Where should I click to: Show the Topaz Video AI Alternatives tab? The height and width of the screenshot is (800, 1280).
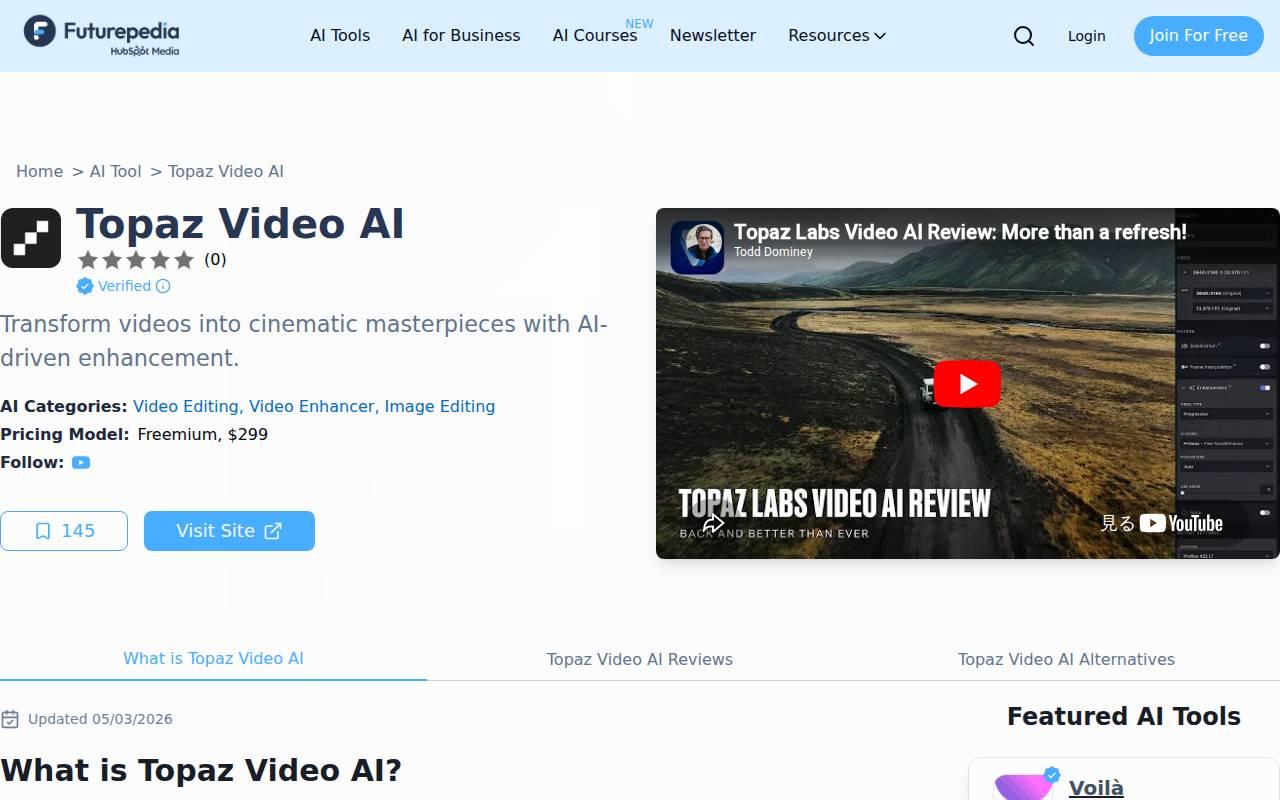click(1066, 659)
